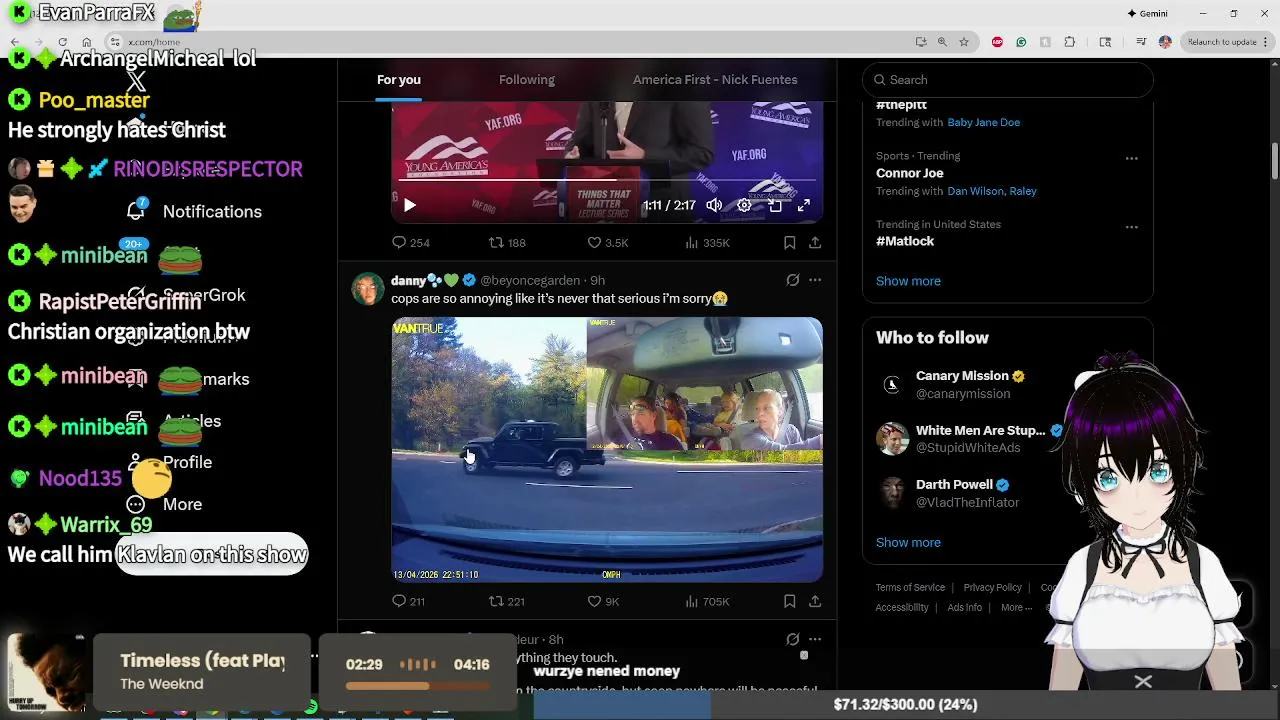Expand the More footer menu

point(1016,608)
